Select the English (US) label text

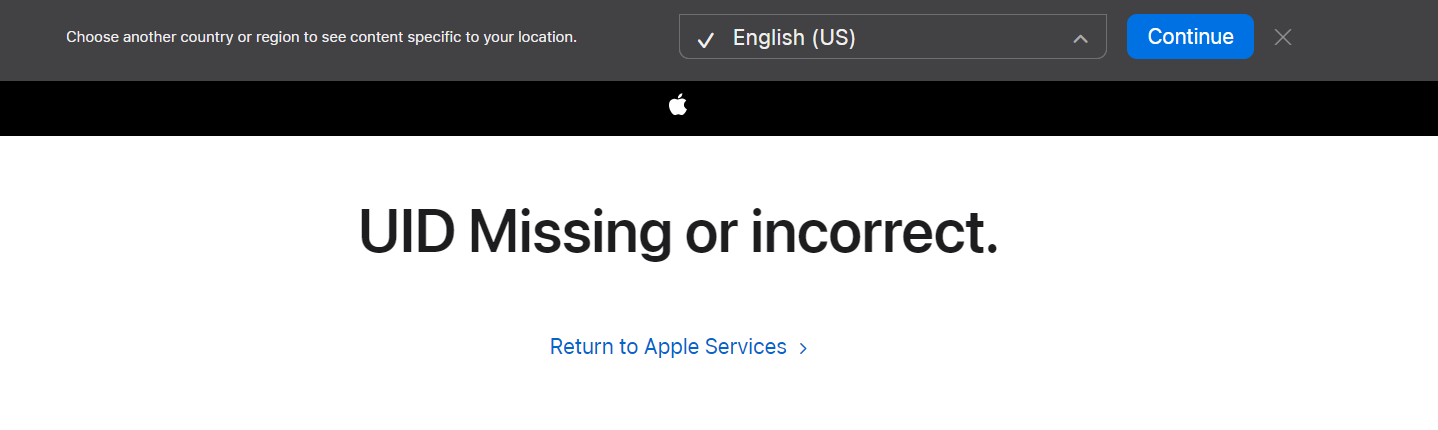pyautogui.click(x=794, y=38)
